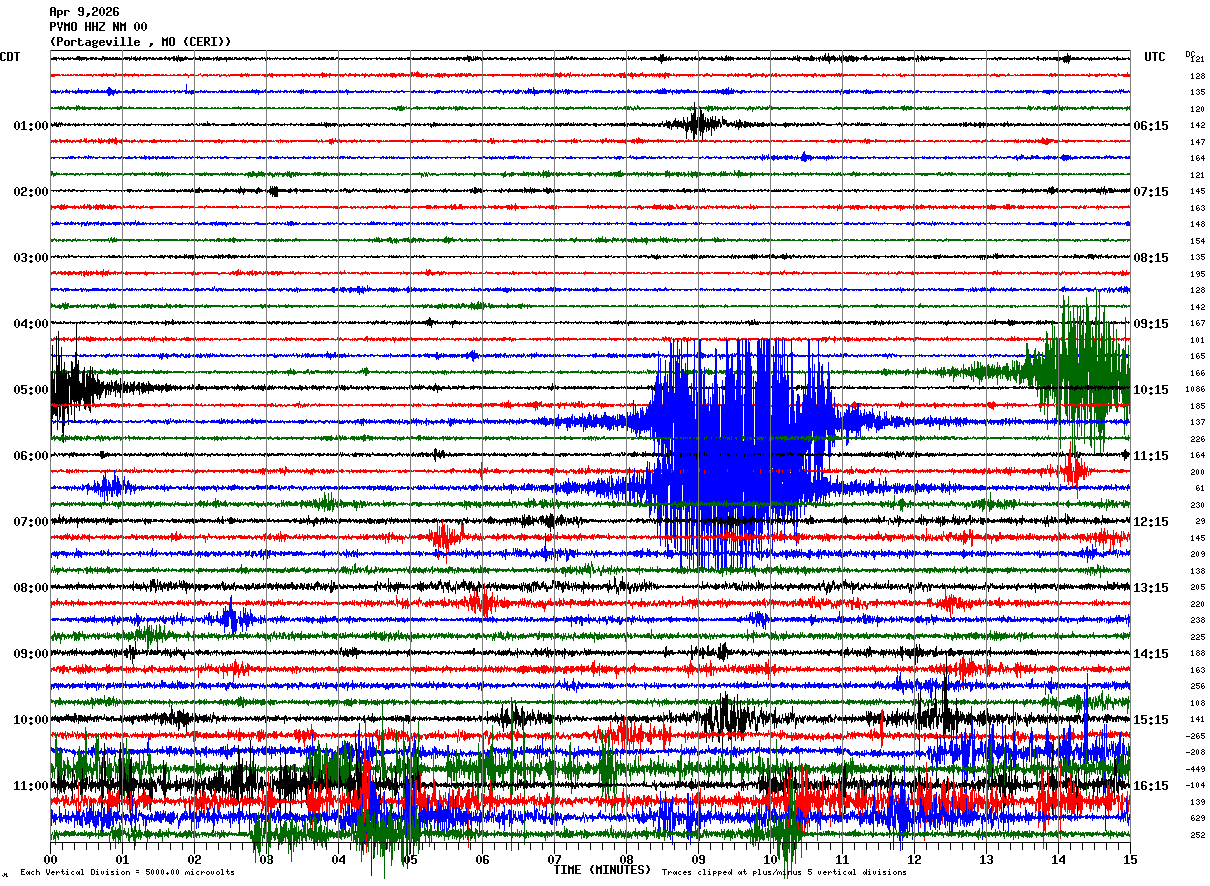Click the DC offset value '195'
Screen dimensions: 1210x886
click(1197, 274)
